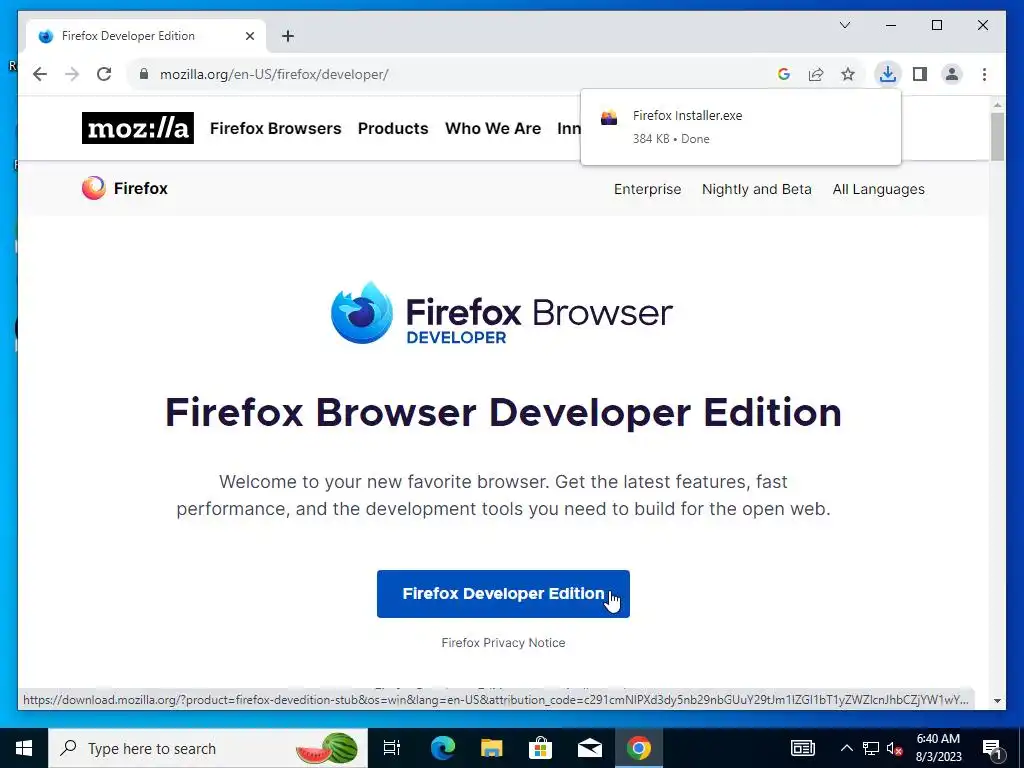
Task: Go back using browser back arrow
Action: click(40, 74)
